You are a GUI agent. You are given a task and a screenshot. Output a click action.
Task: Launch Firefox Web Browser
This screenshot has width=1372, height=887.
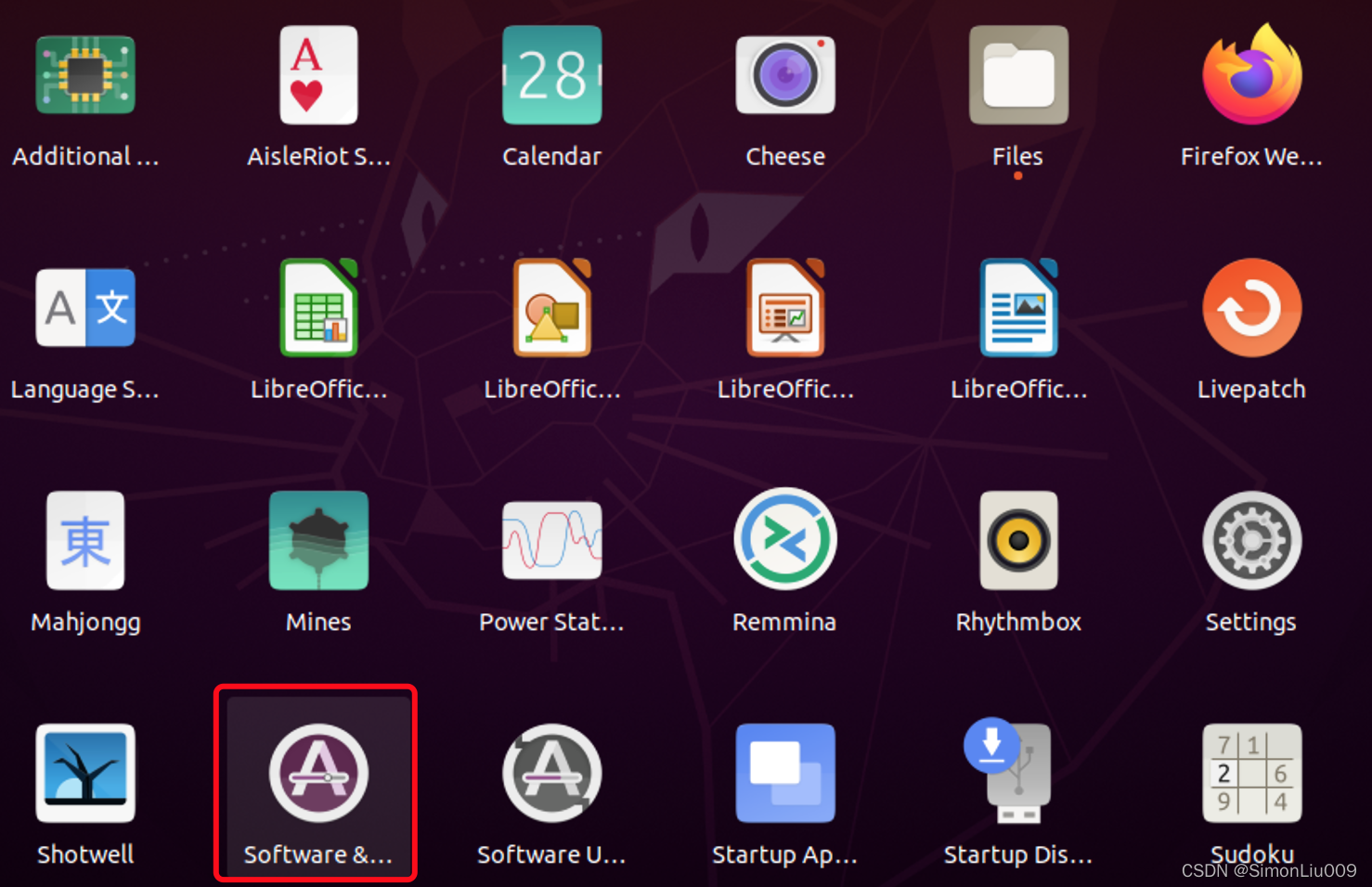1252,75
